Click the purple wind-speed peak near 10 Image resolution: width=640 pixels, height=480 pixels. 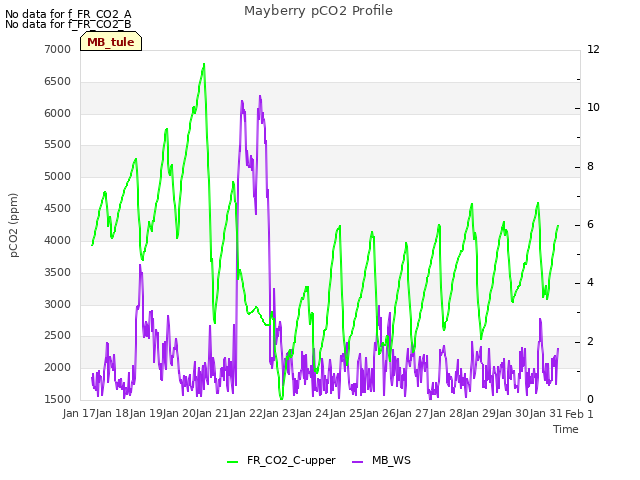[260, 96]
